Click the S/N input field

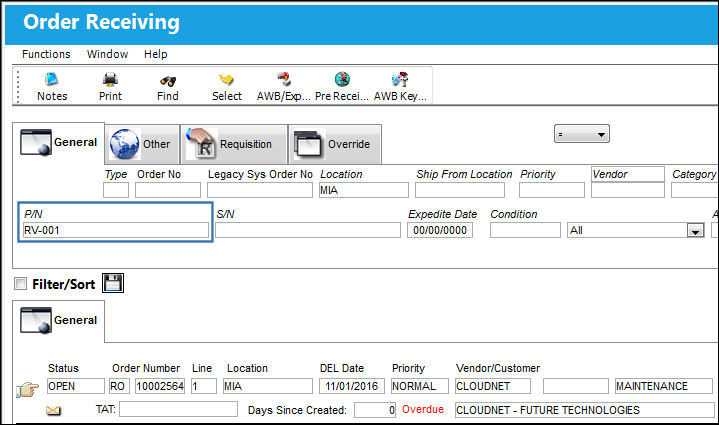308,230
